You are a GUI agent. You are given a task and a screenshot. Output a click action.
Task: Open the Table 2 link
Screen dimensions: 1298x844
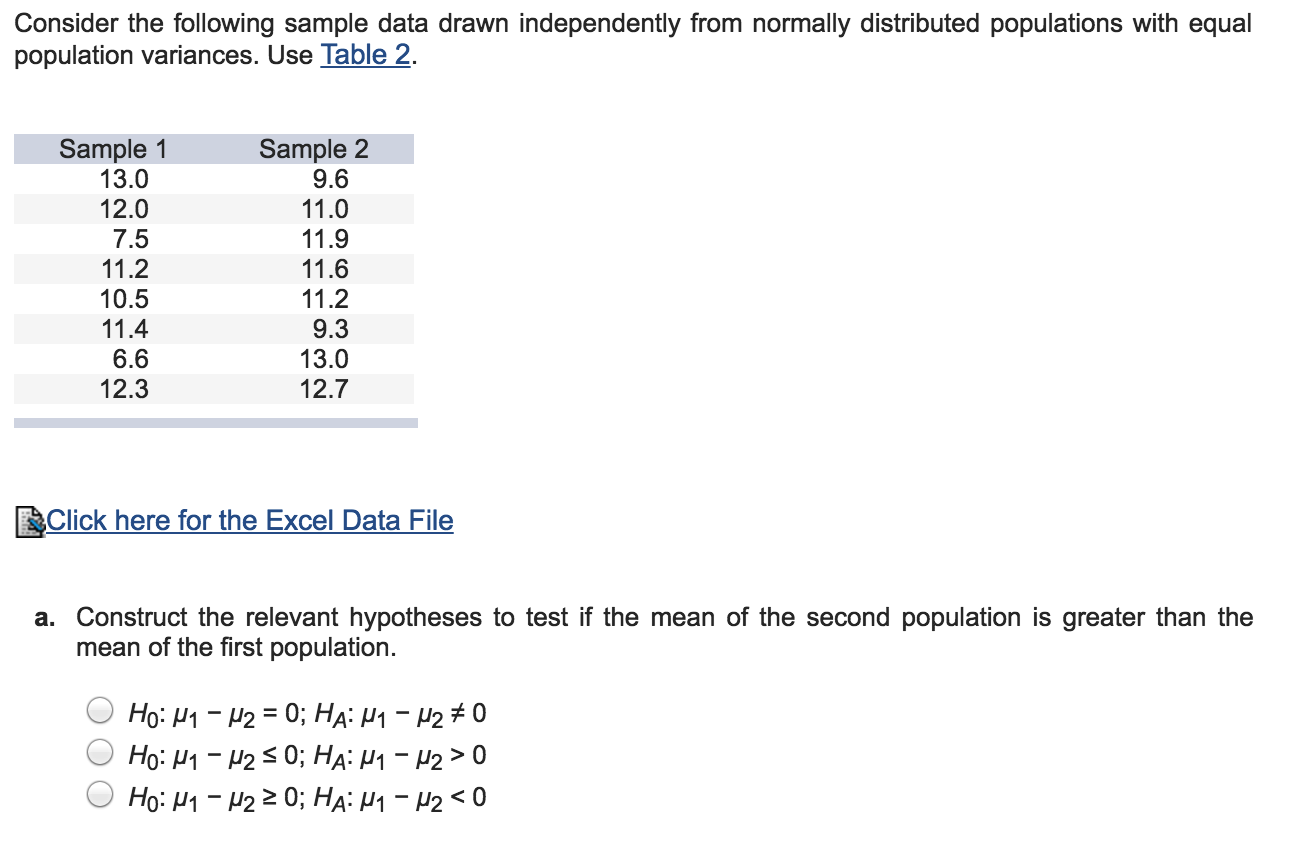(x=364, y=55)
